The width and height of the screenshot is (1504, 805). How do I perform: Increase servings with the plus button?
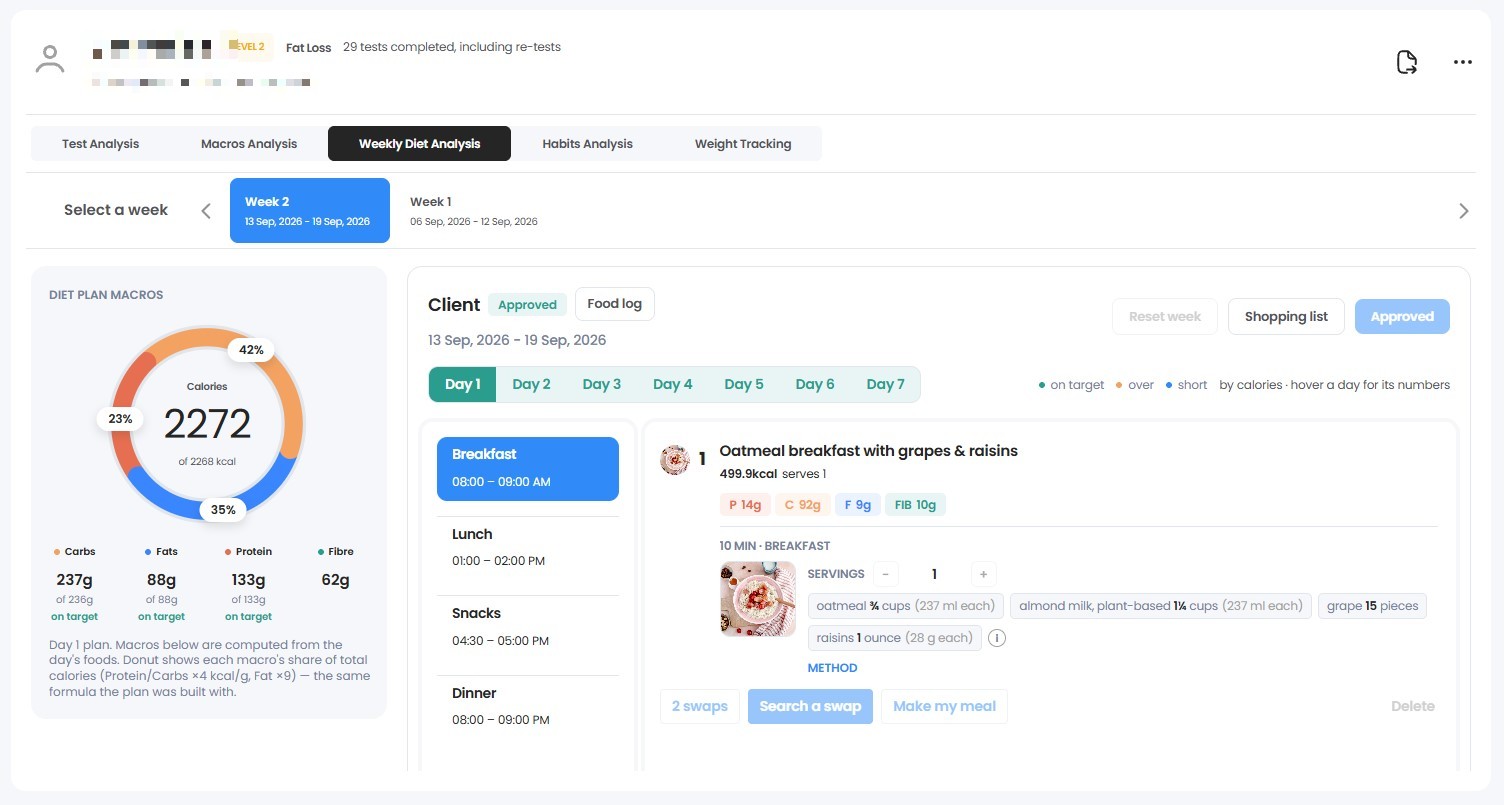[x=983, y=574]
